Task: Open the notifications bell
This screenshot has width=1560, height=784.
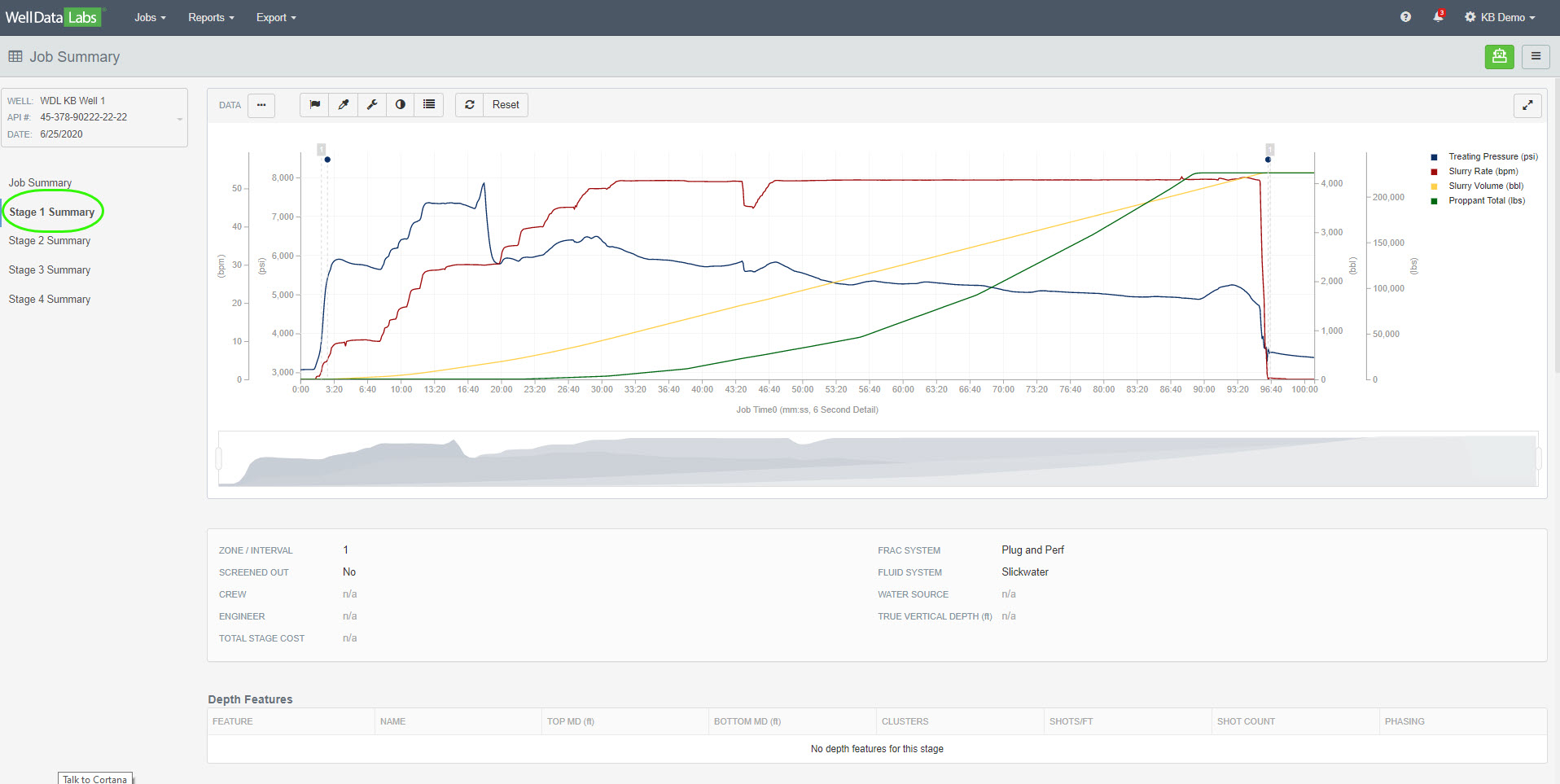Action: (1438, 17)
